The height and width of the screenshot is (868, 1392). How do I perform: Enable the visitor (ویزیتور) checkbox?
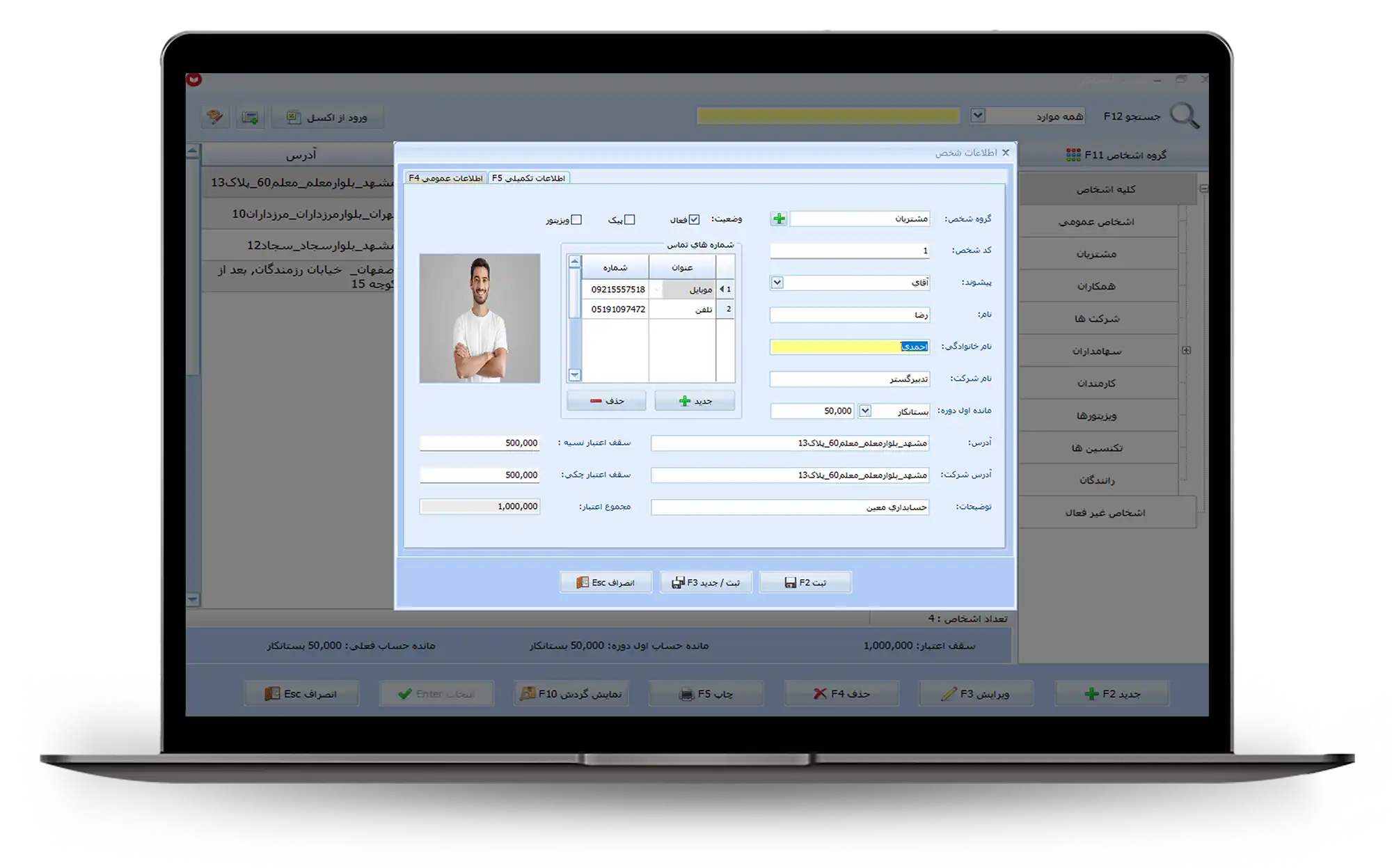point(576,220)
